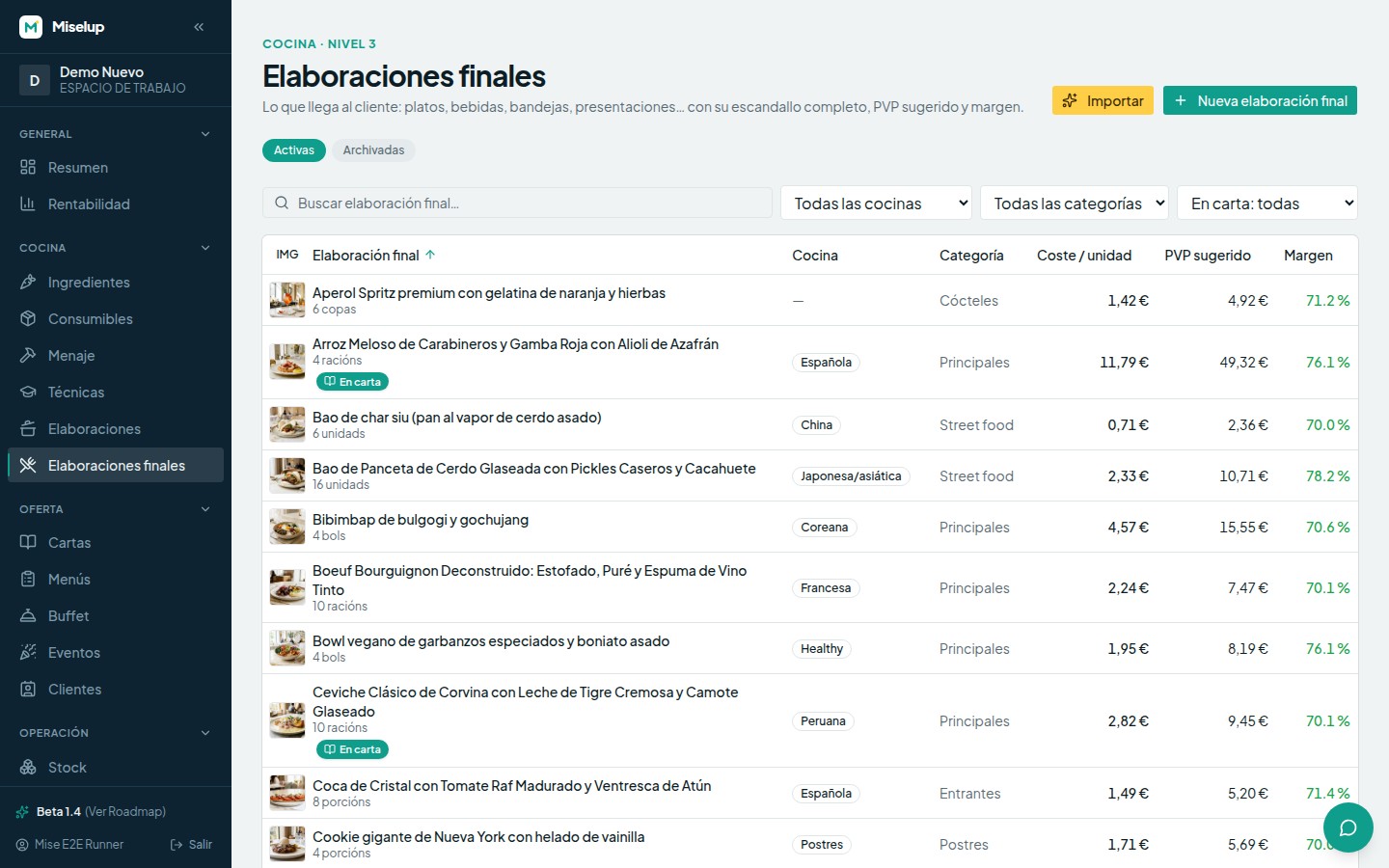Click Nueva elaboración final button

pyautogui.click(x=1260, y=100)
